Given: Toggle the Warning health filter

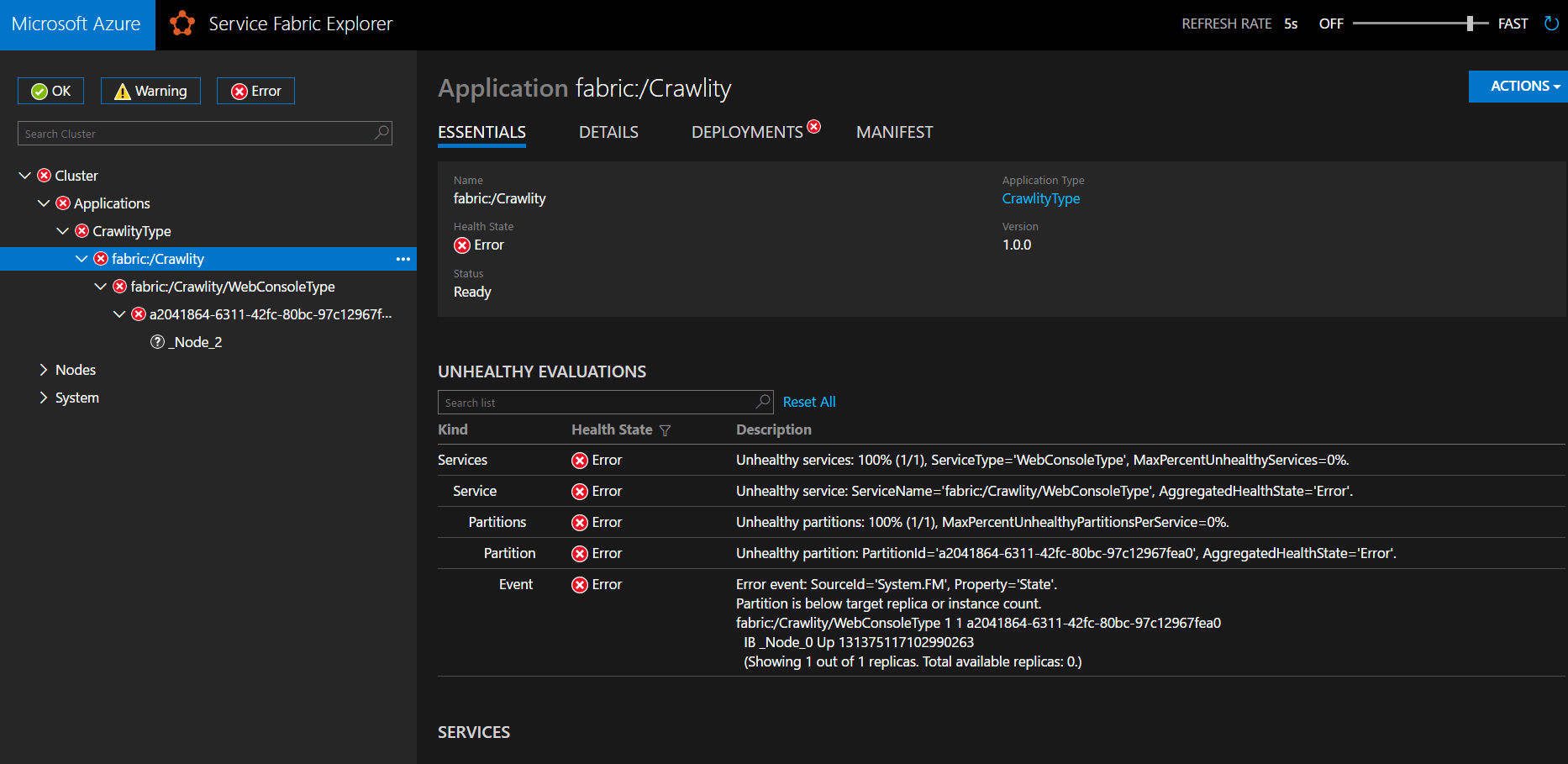Looking at the screenshot, I should (x=150, y=90).
